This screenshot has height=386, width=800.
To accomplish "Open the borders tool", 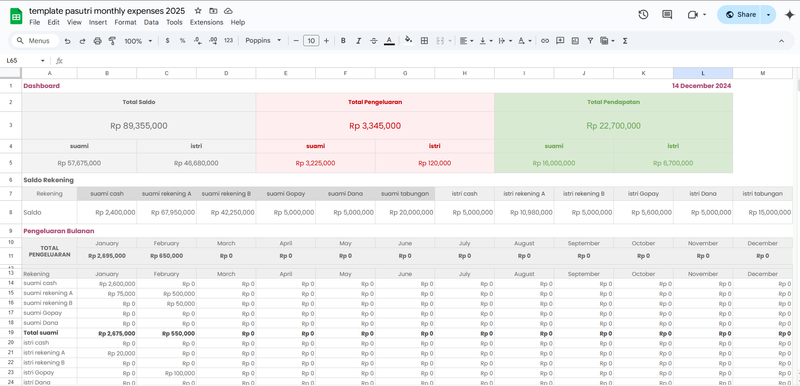I will pos(424,41).
